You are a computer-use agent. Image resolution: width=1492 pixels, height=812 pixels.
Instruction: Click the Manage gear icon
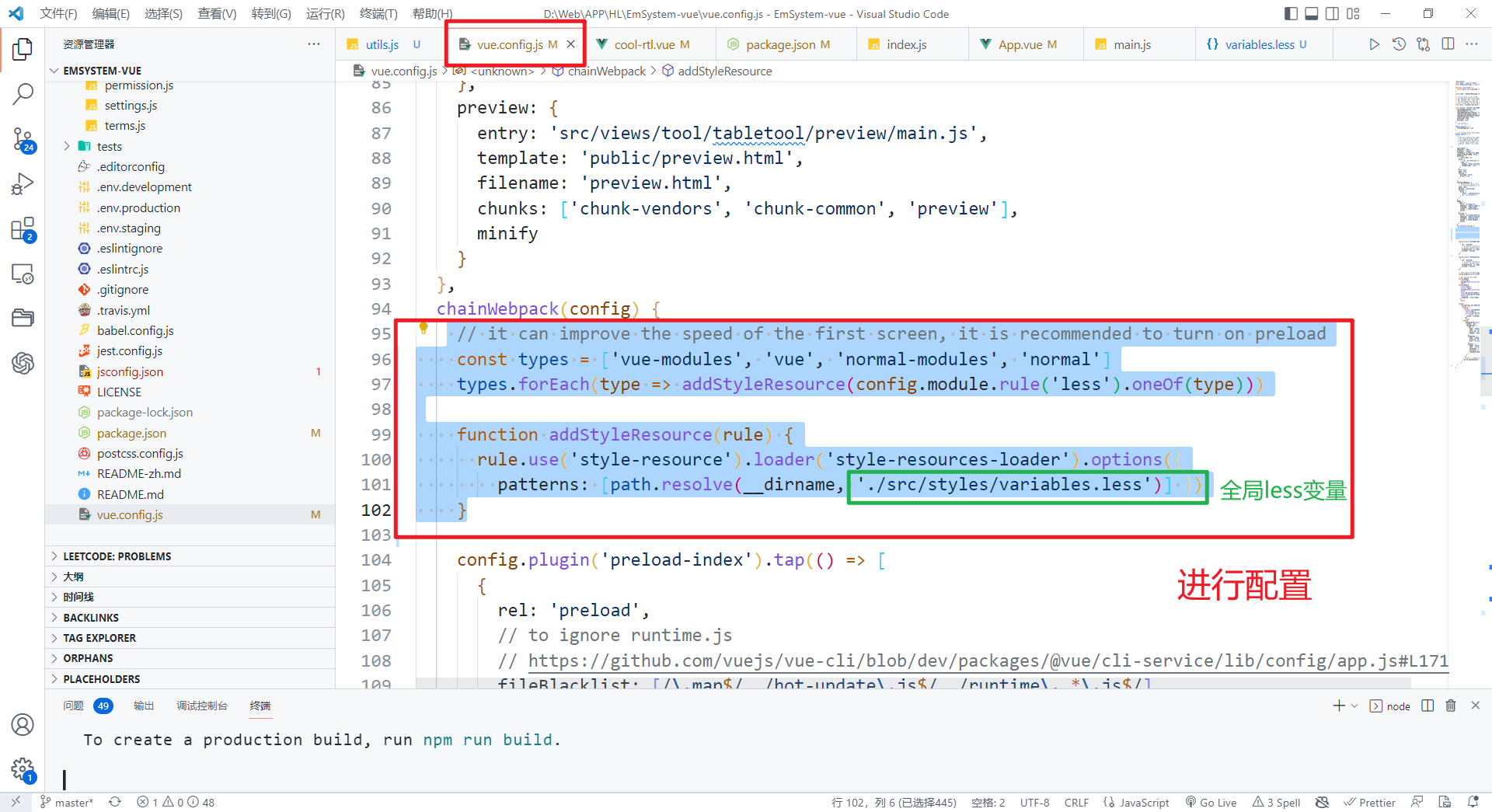coord(23,769)
